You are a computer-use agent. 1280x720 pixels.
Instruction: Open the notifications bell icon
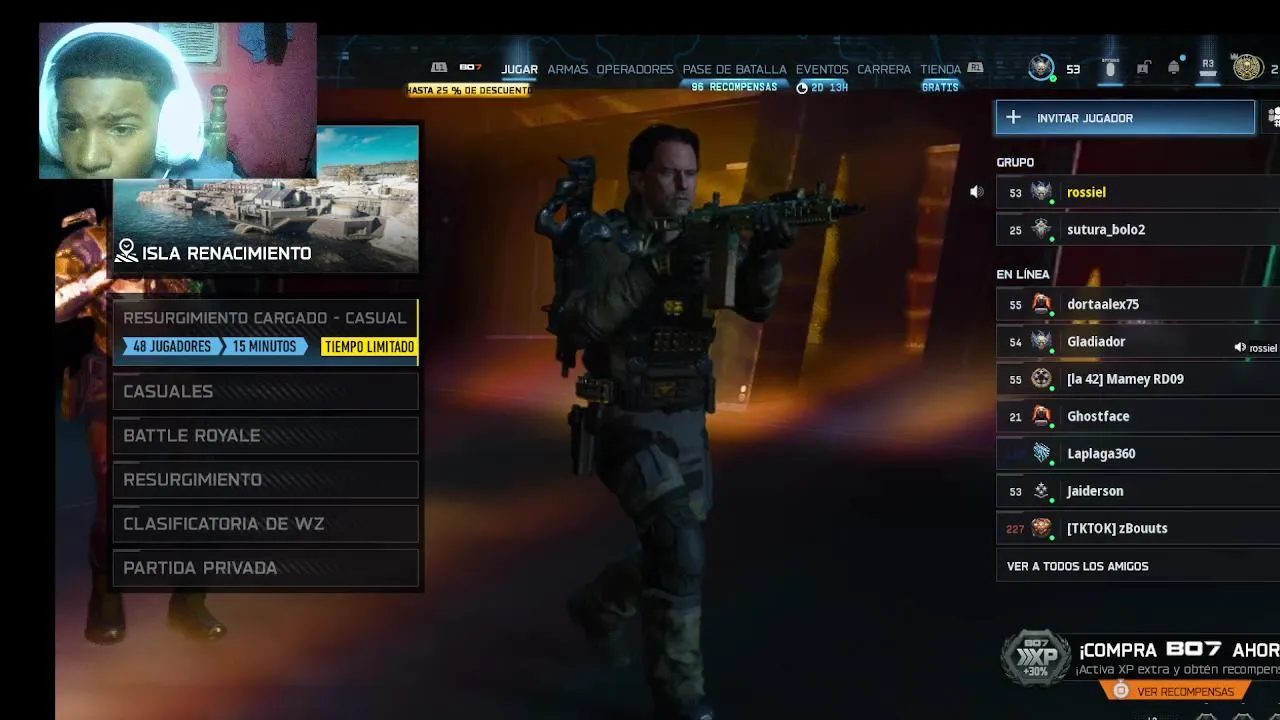pyautogui.click(x=1174, y=68)
